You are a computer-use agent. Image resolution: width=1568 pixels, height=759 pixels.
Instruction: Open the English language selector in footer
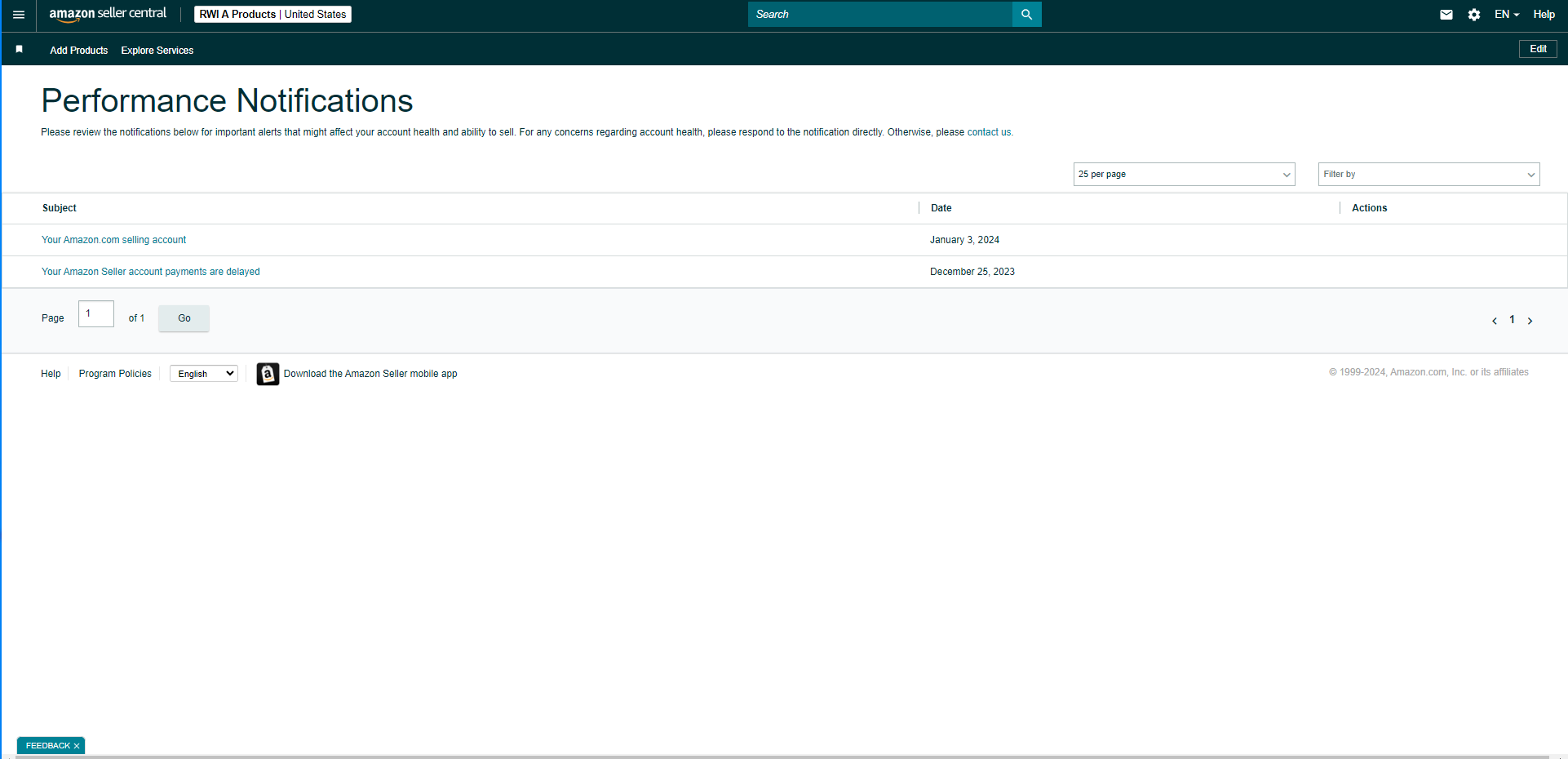[204, 374]
